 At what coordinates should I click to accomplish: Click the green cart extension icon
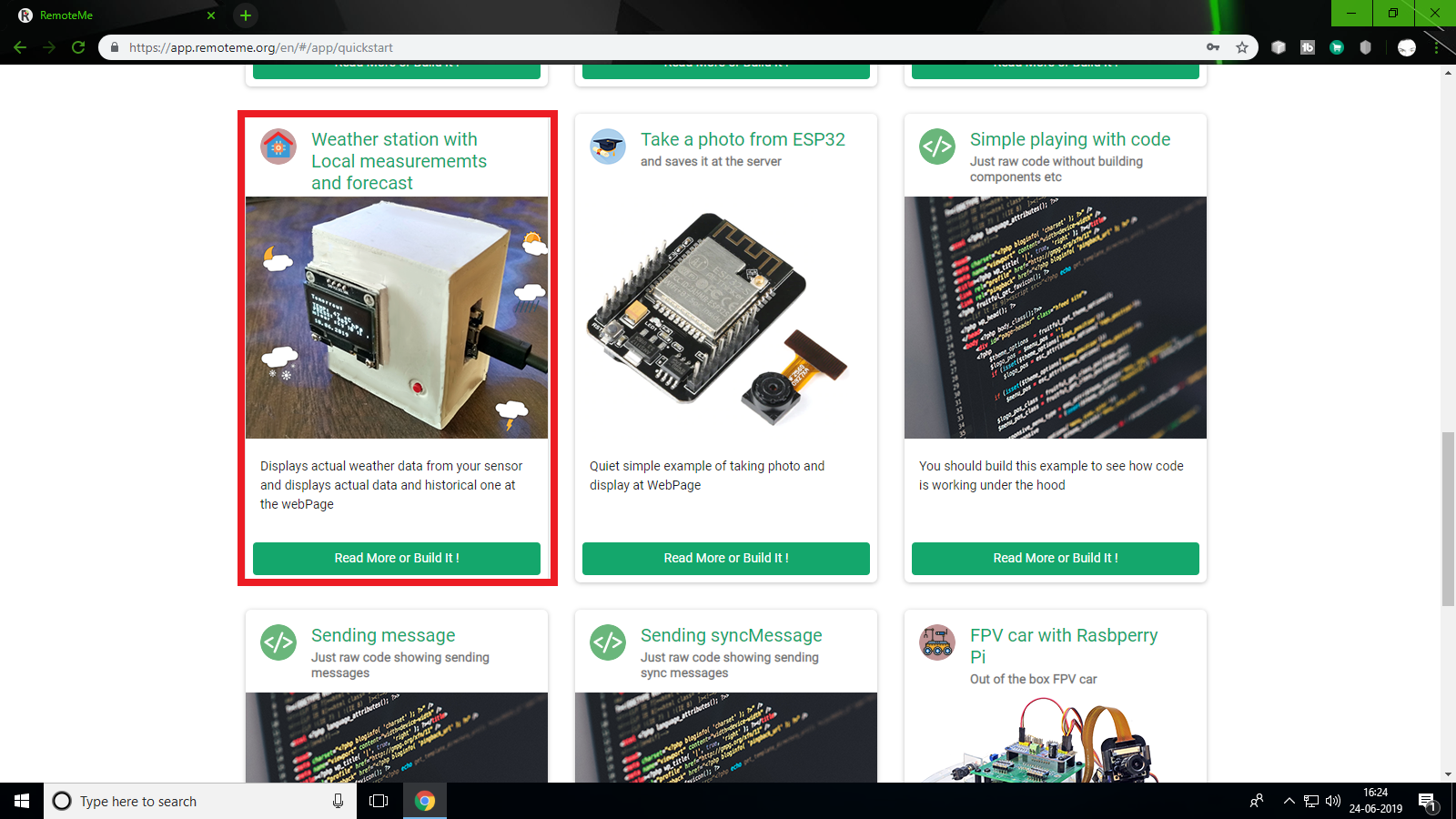(1337, 47)
